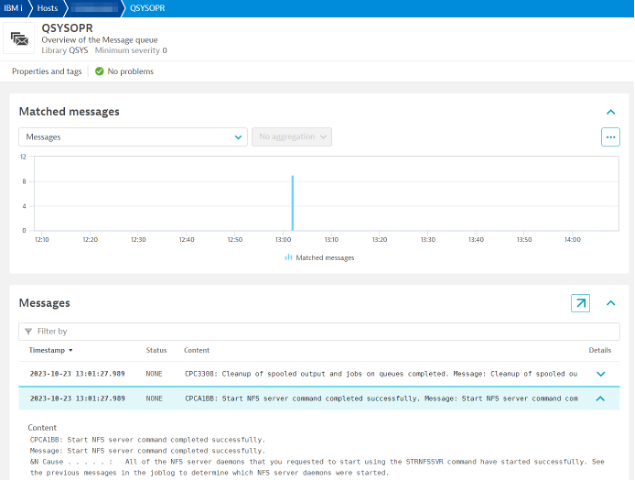Viewport: 635px width, 480px height.
Task: Open the Messages metric dropdown
Action: tap(133, 137)
